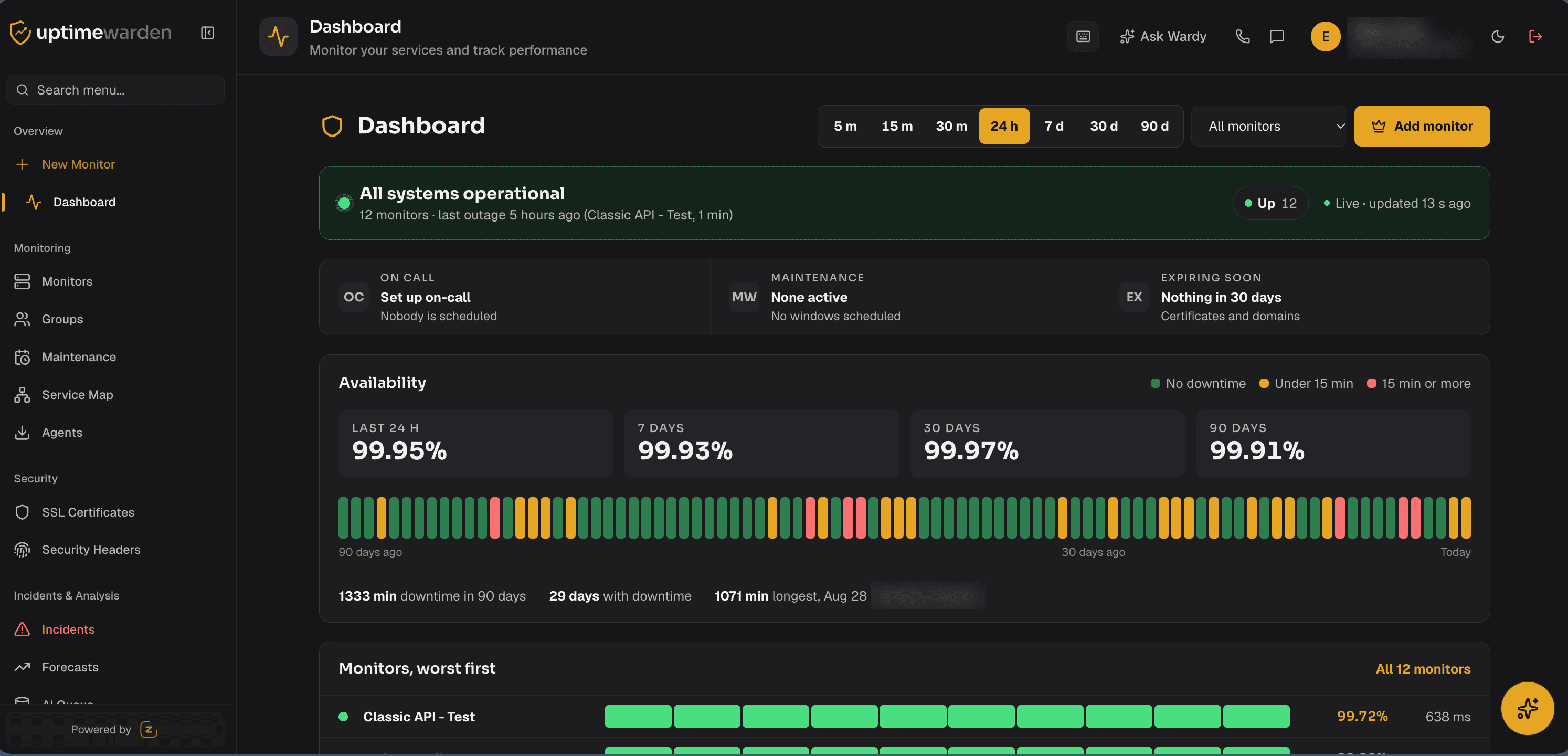
Task: Open Wardy floating assistant button
Action: [x=1527, y=708]
